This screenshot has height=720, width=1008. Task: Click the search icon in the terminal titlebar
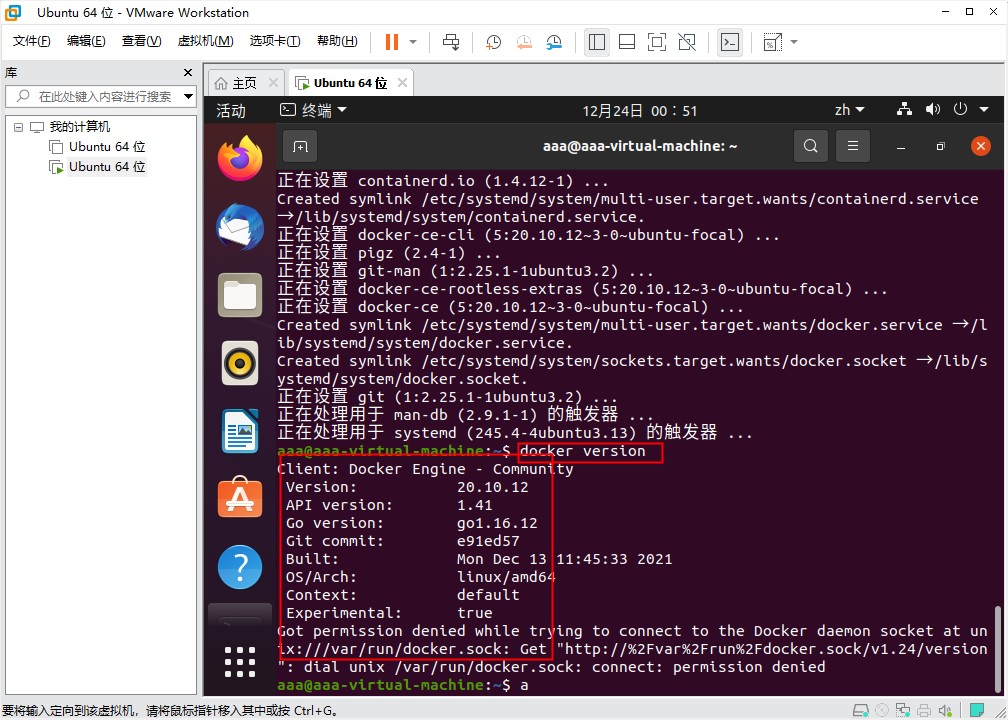click(x=810, y=146)
